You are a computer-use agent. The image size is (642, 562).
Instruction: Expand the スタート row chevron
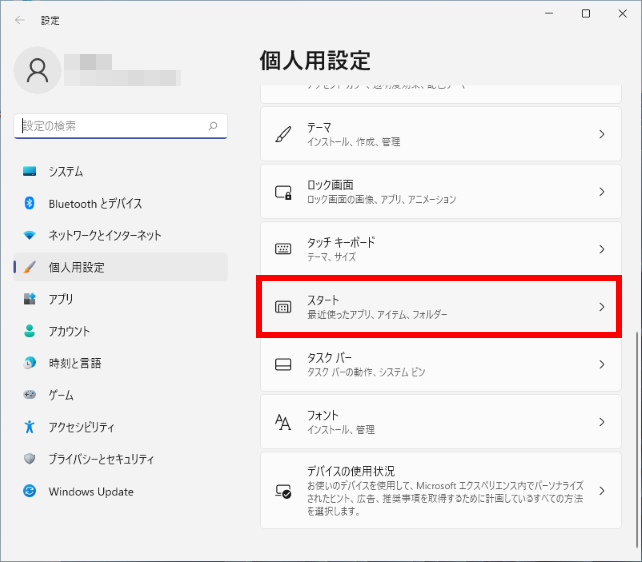click(x=601, y=307)
